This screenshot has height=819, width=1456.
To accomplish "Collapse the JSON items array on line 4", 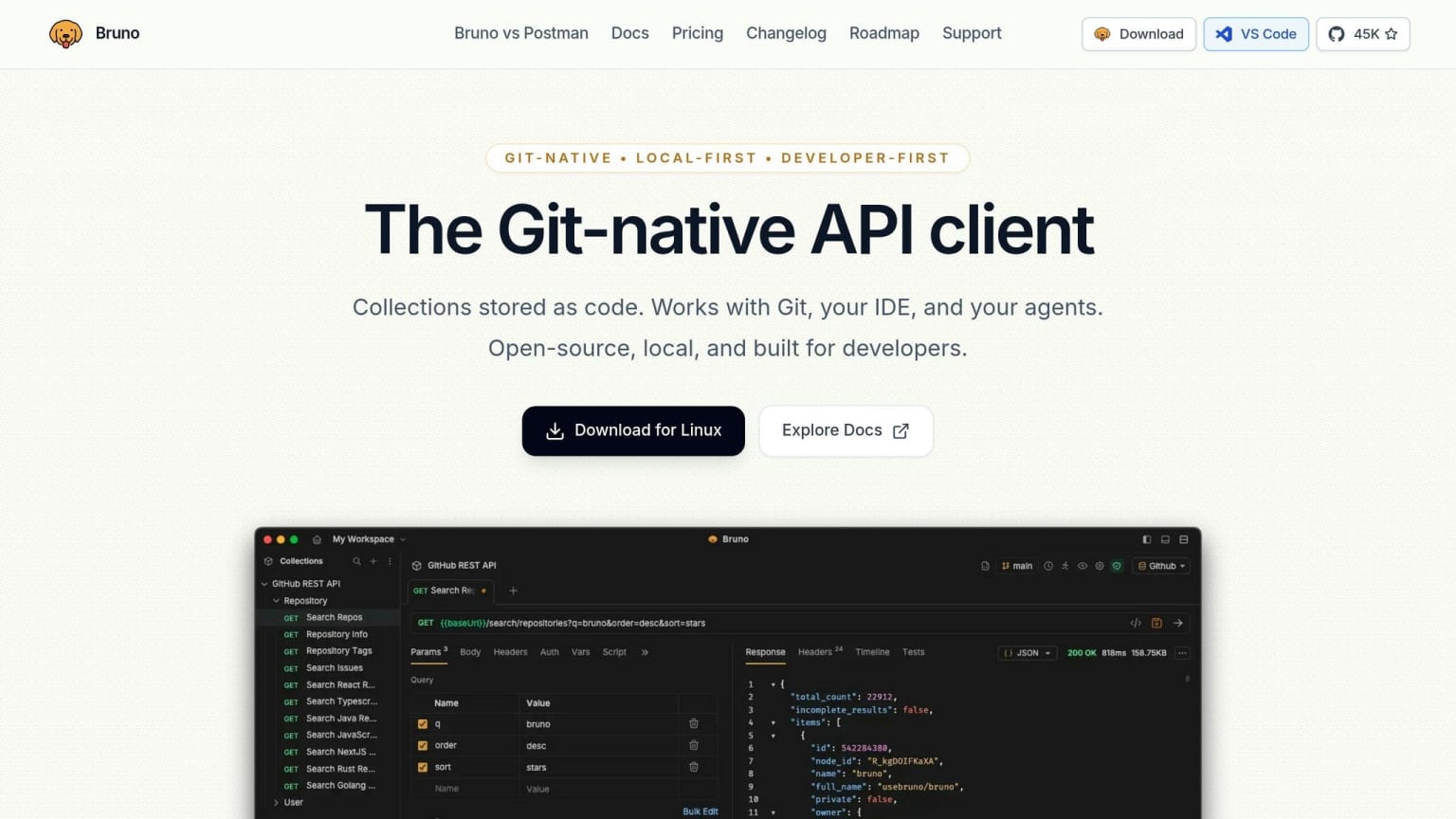I will point(773,722).
